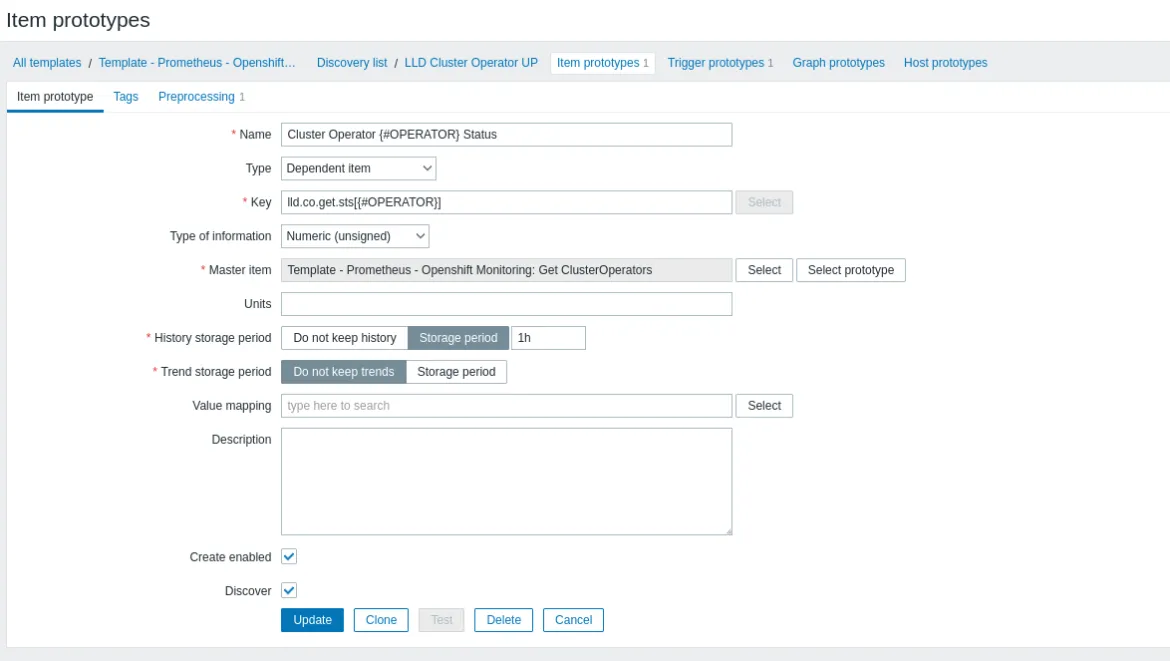Click Select prototype for Master item
The height and width of the screenshot is (661, 1170).
coord(851,270)
